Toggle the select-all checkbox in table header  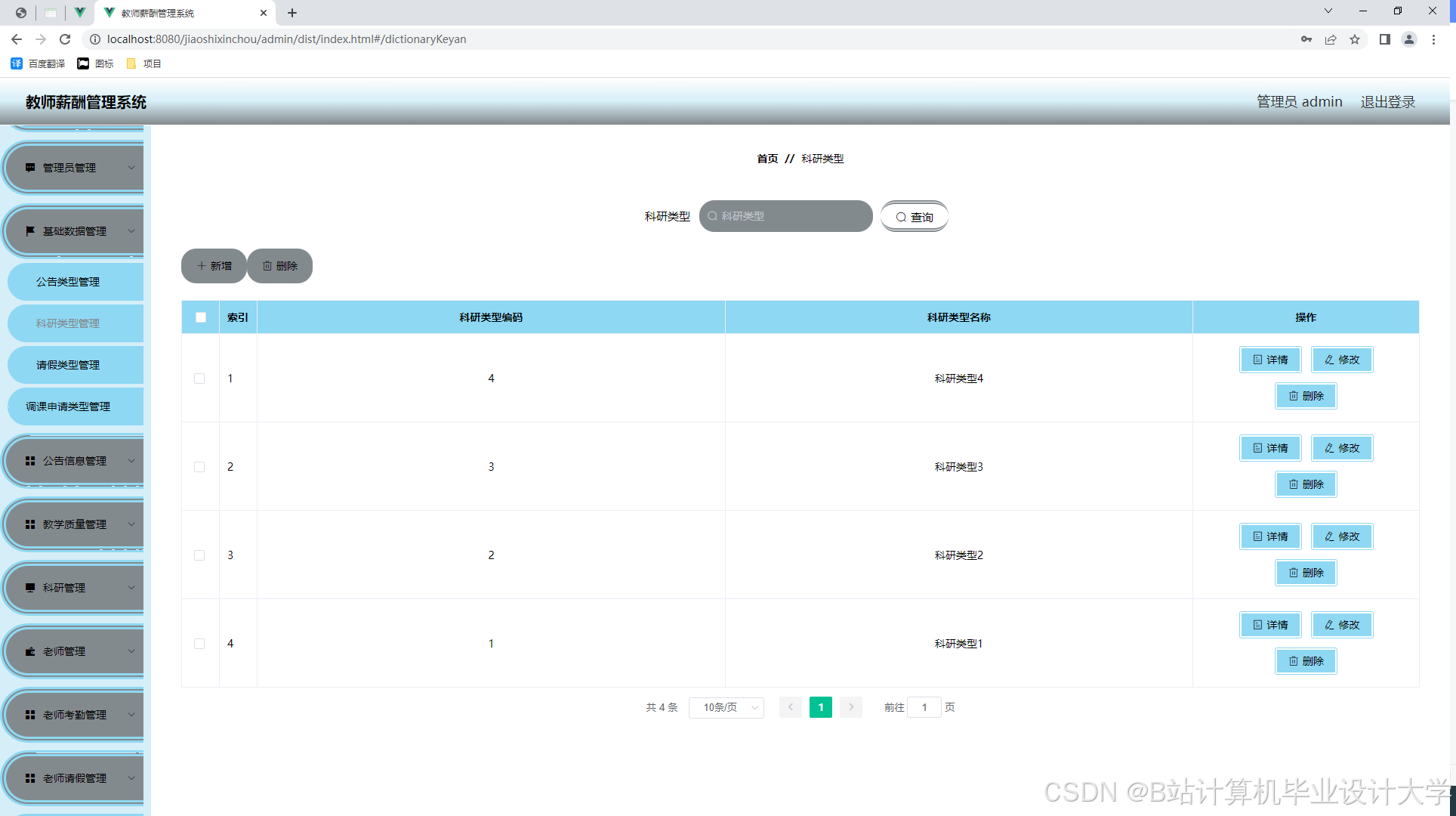click(201, 317)
